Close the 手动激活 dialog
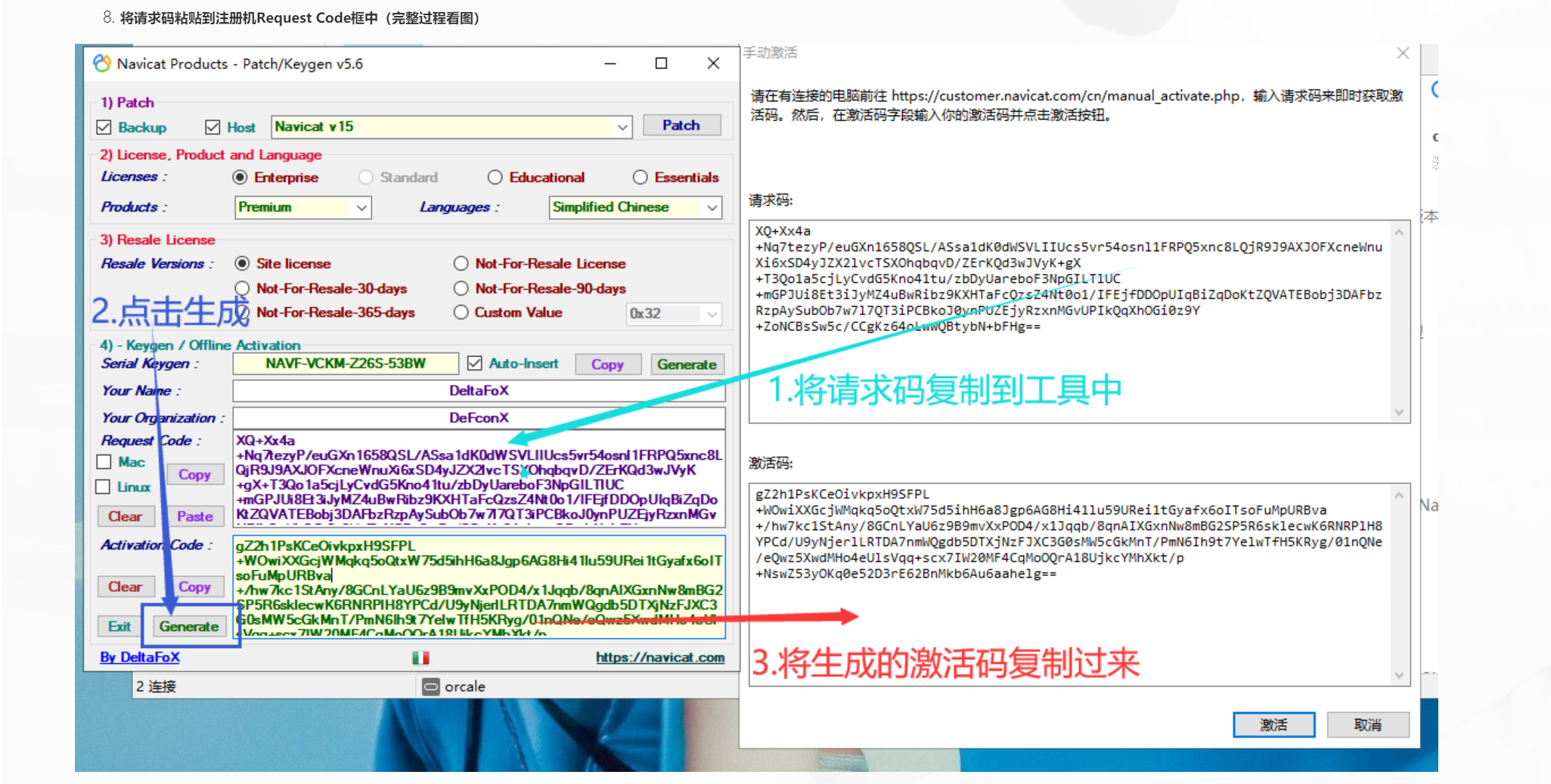The image size is (1551, 784). 1403,53
